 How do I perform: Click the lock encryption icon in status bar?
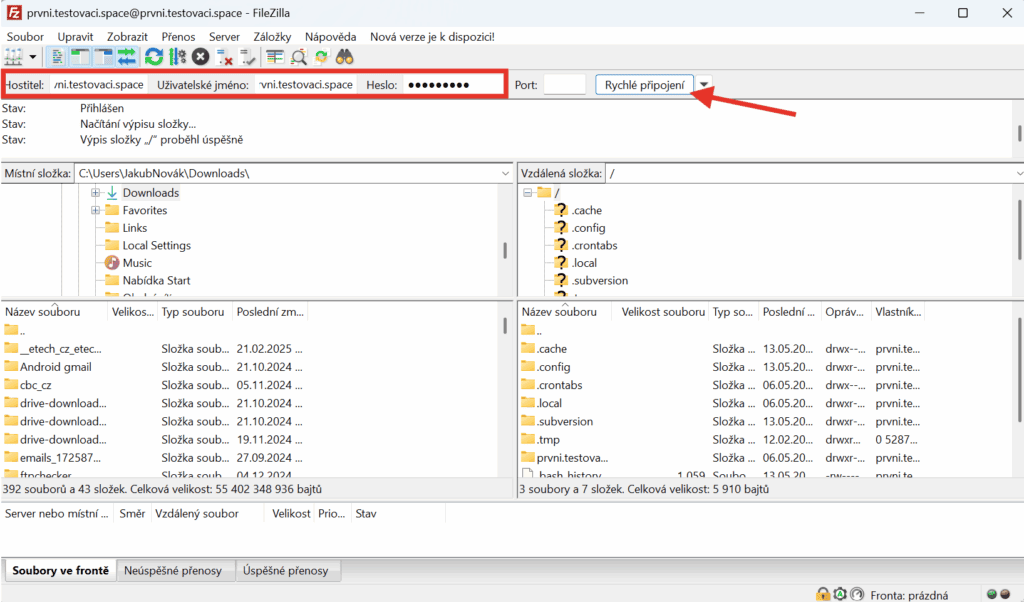[823, 594]
